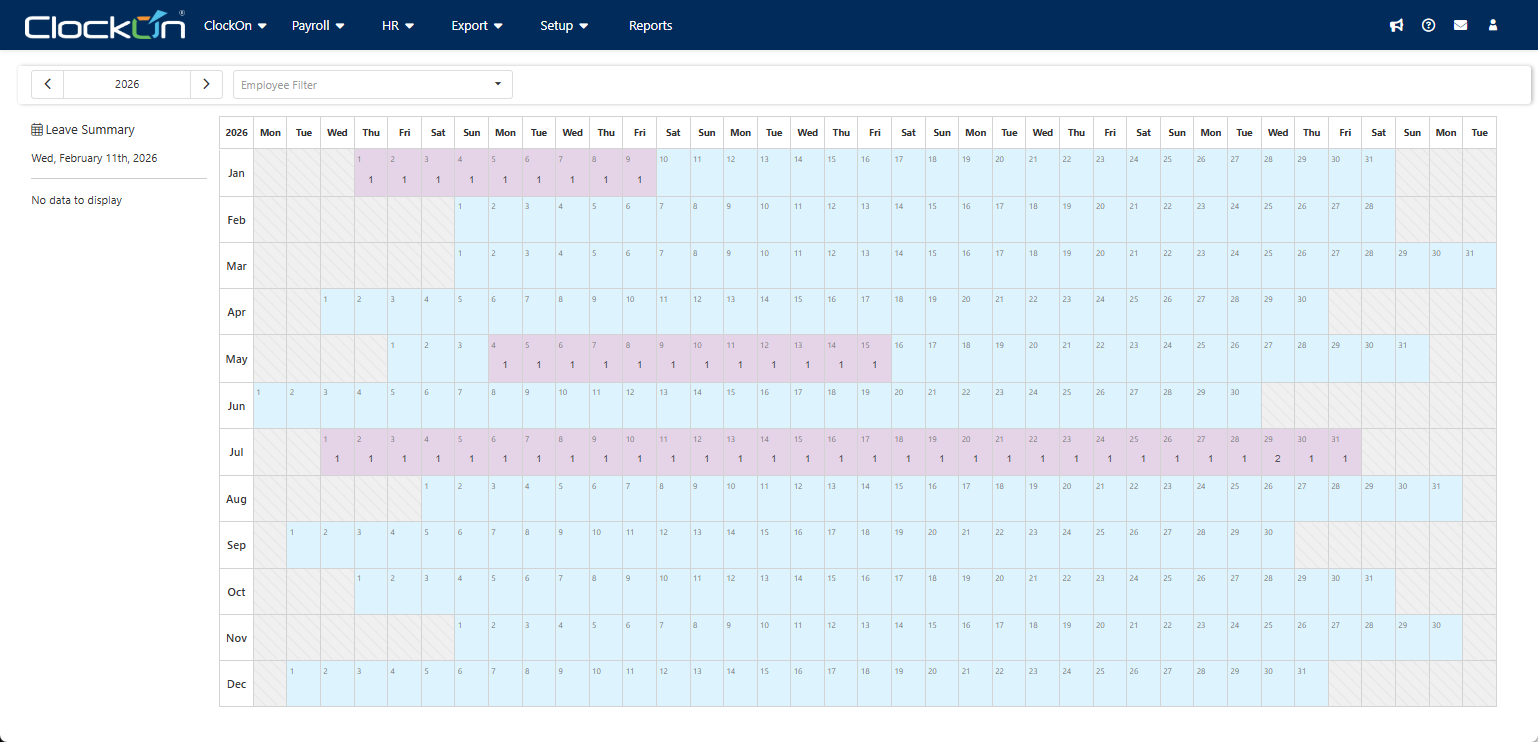
Task: Select July 1 leave cell
Action: click(x=338, y=452)
